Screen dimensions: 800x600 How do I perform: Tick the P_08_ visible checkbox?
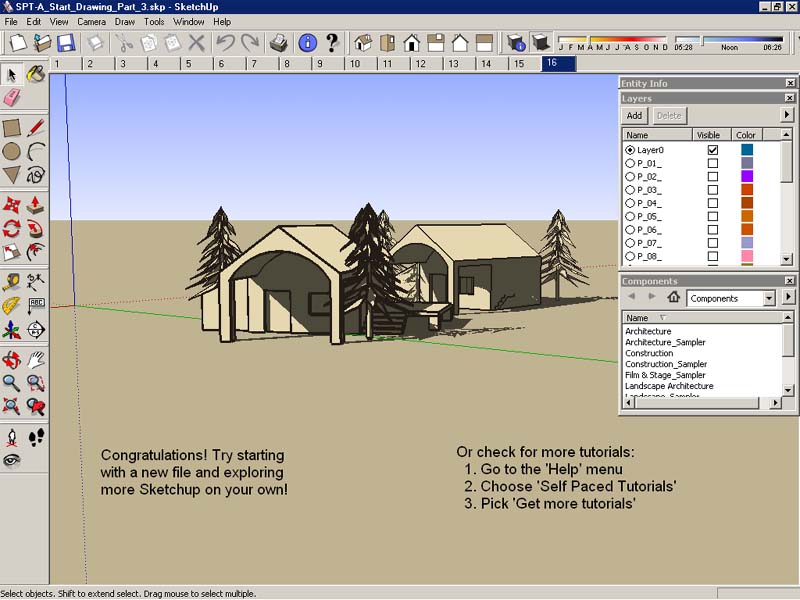click(x=713, y=256)
